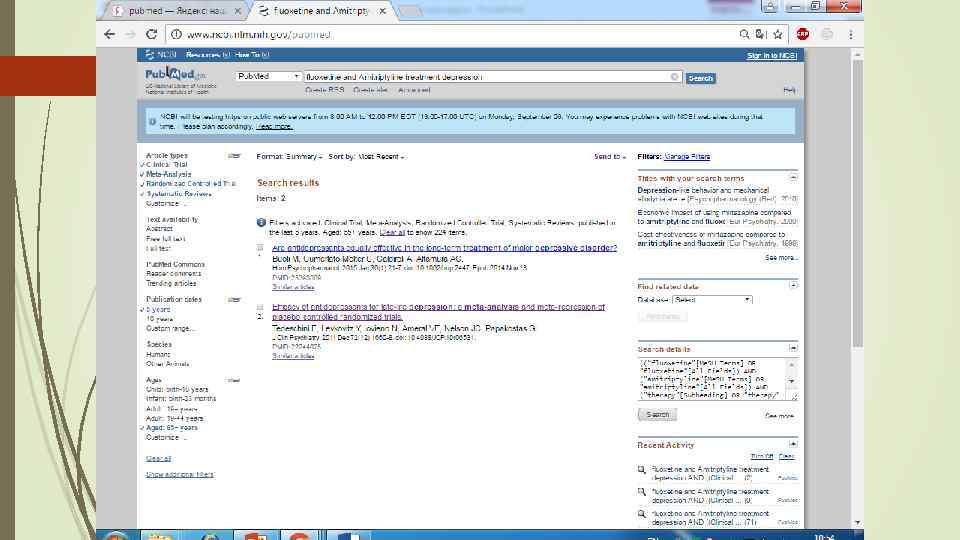Open the Database Select dropdown

click(712, 300)
